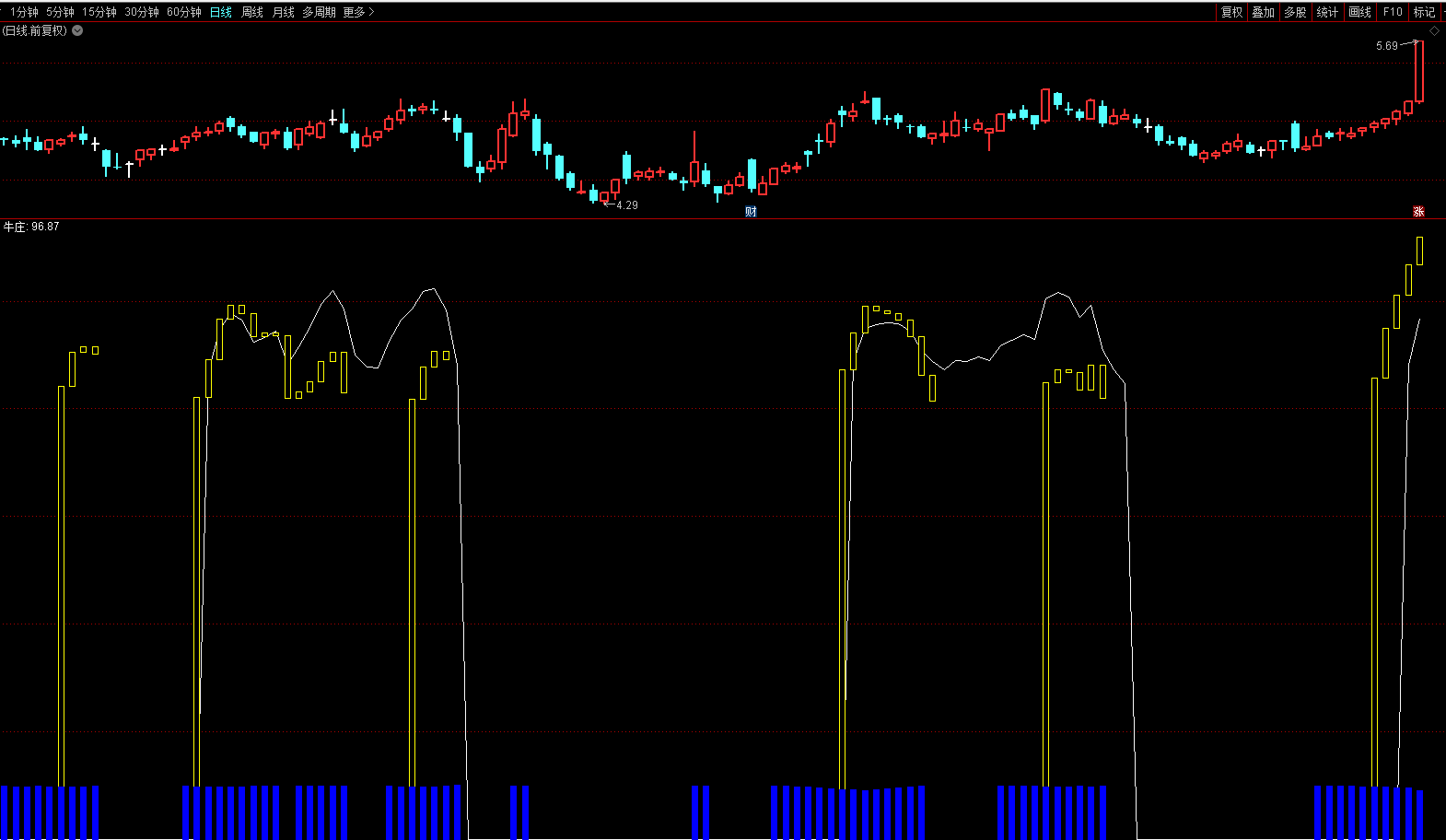Viewport: 1446px width, 840px height.
Task: Open the 统计 statistics tool
Action: [1327, 12]
